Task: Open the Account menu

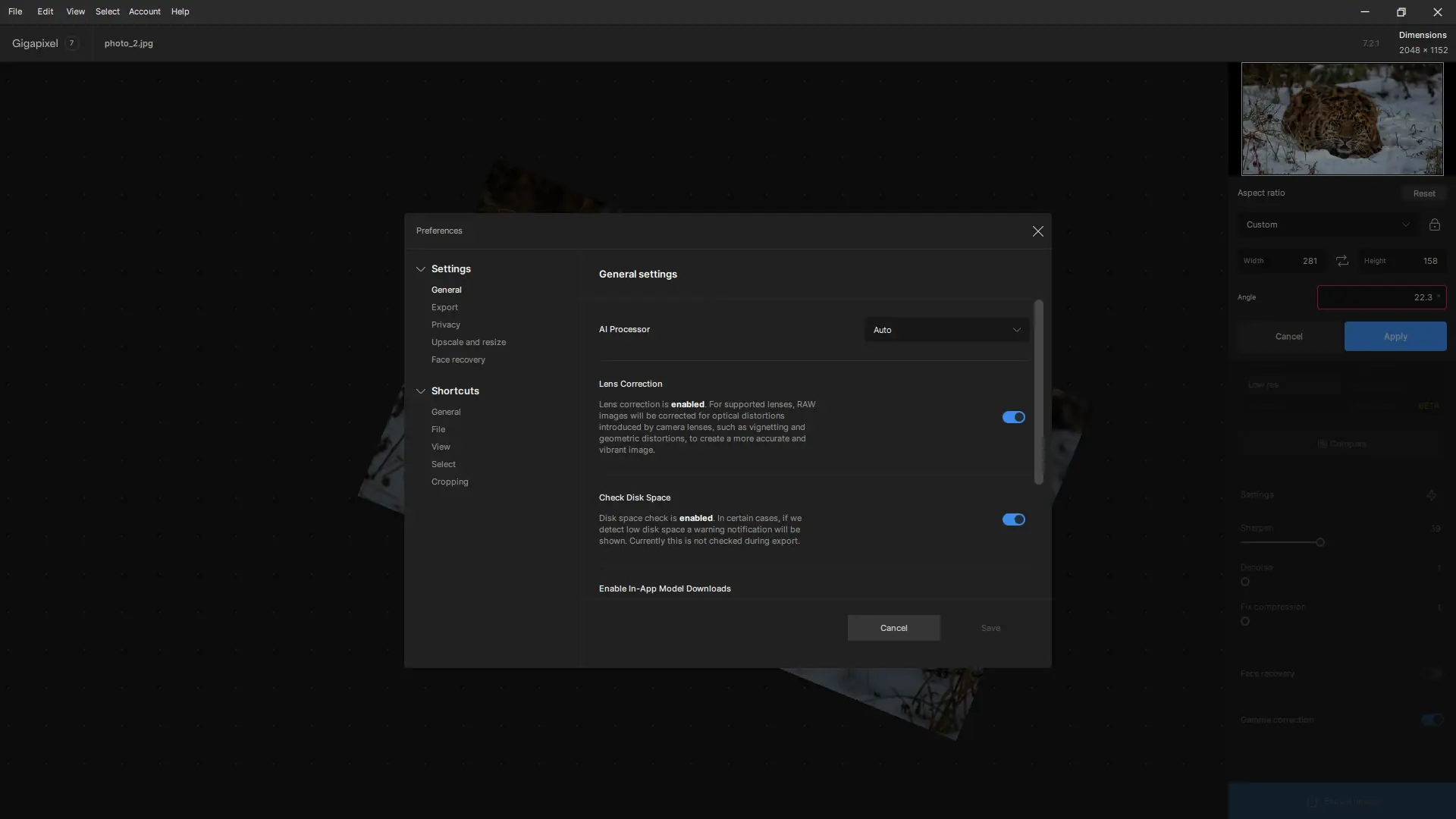Action: point(144,11)
